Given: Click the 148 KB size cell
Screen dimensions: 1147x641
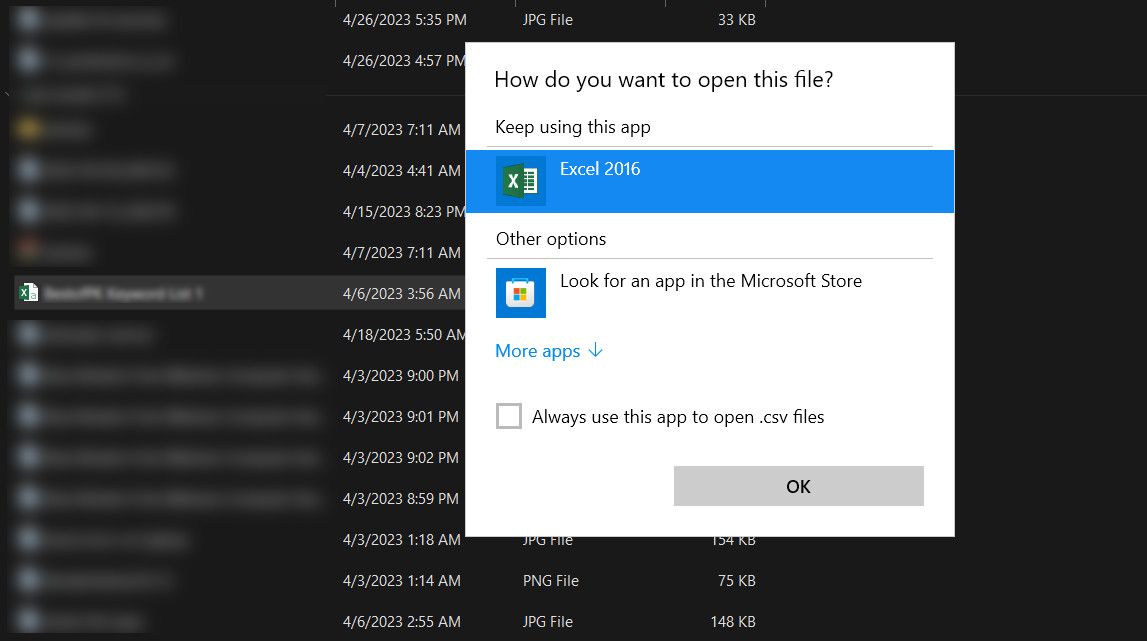Looking at the screenshot, I should tap(733, 621).
